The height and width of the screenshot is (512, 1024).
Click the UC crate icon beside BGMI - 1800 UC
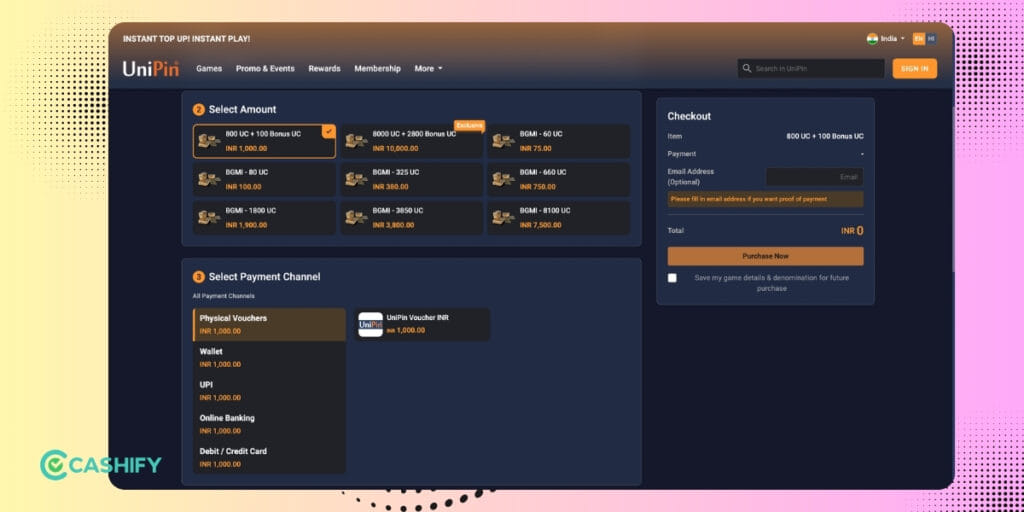pos(209,217)
